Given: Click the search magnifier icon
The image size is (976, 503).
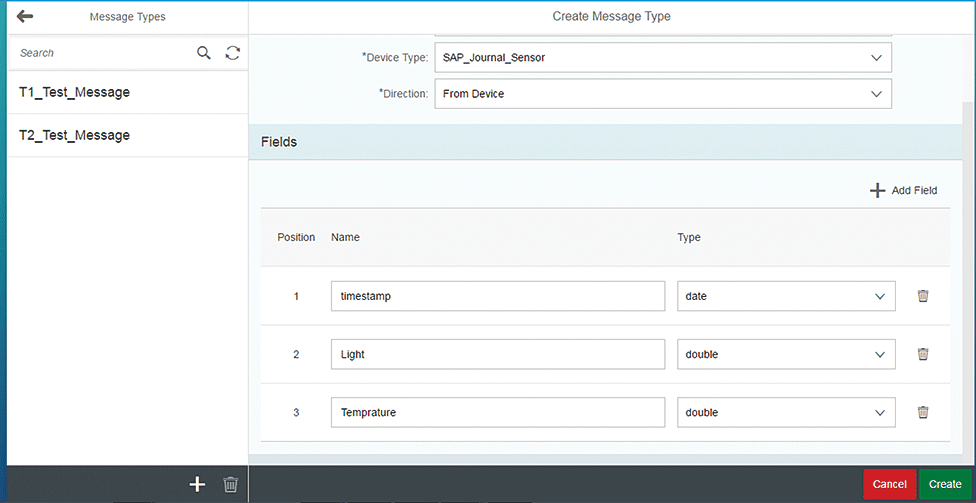Looking at the screenshot, I should pyautogui.click(x=204, y=53).
